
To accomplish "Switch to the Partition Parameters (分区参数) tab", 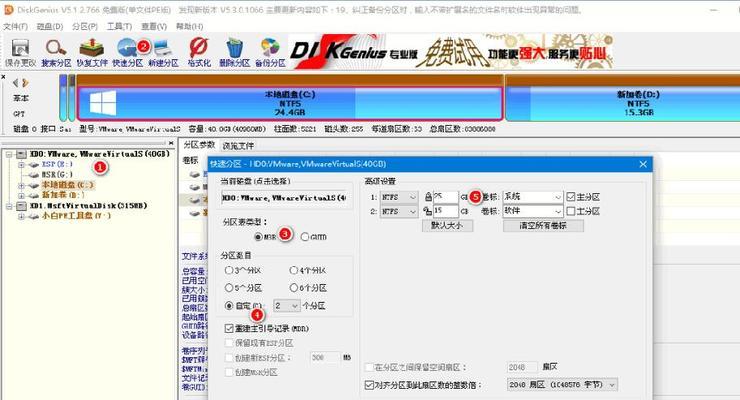I will 199,145.
